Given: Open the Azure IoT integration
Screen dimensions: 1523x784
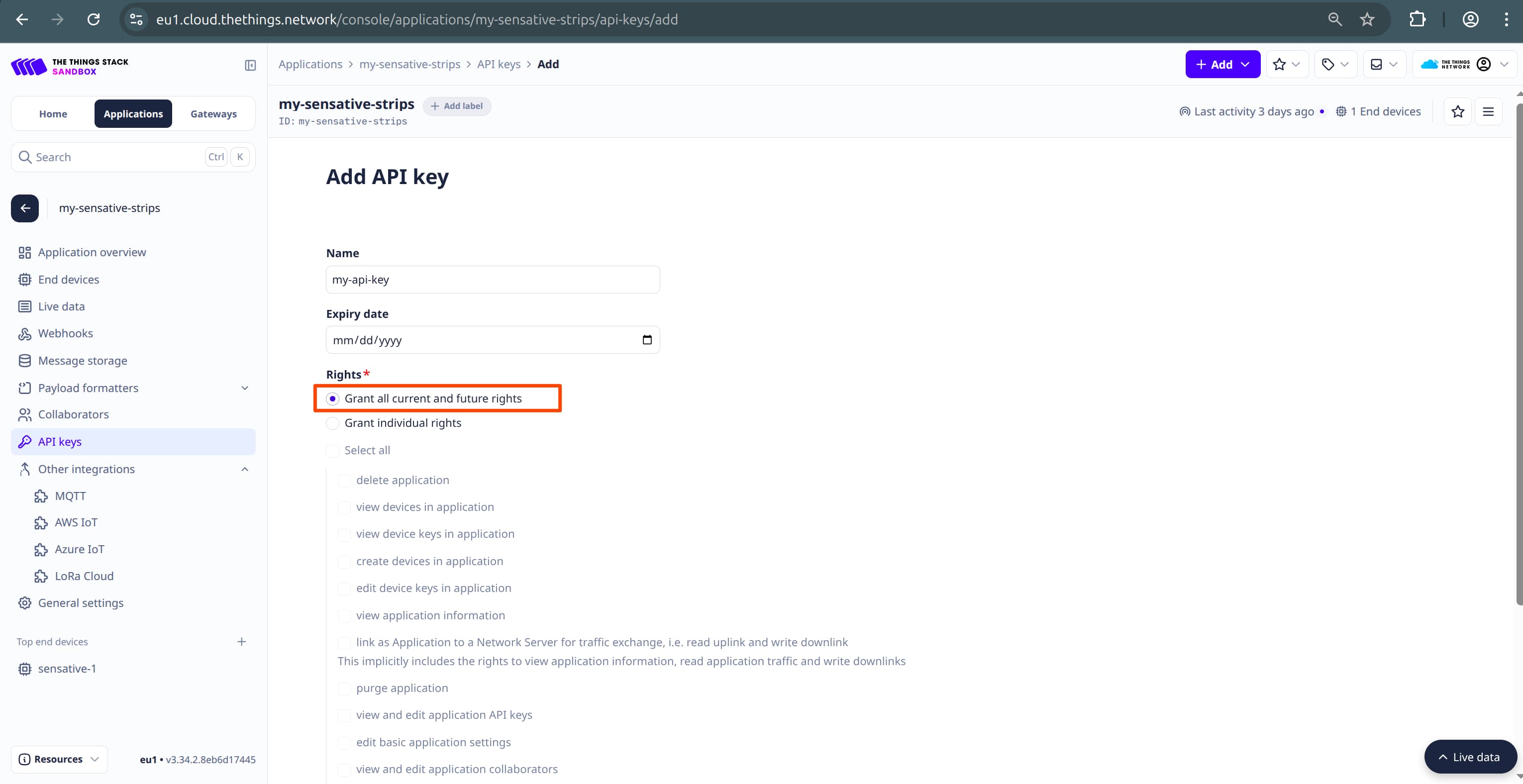Looking at the screenshot, I should 79,549.
